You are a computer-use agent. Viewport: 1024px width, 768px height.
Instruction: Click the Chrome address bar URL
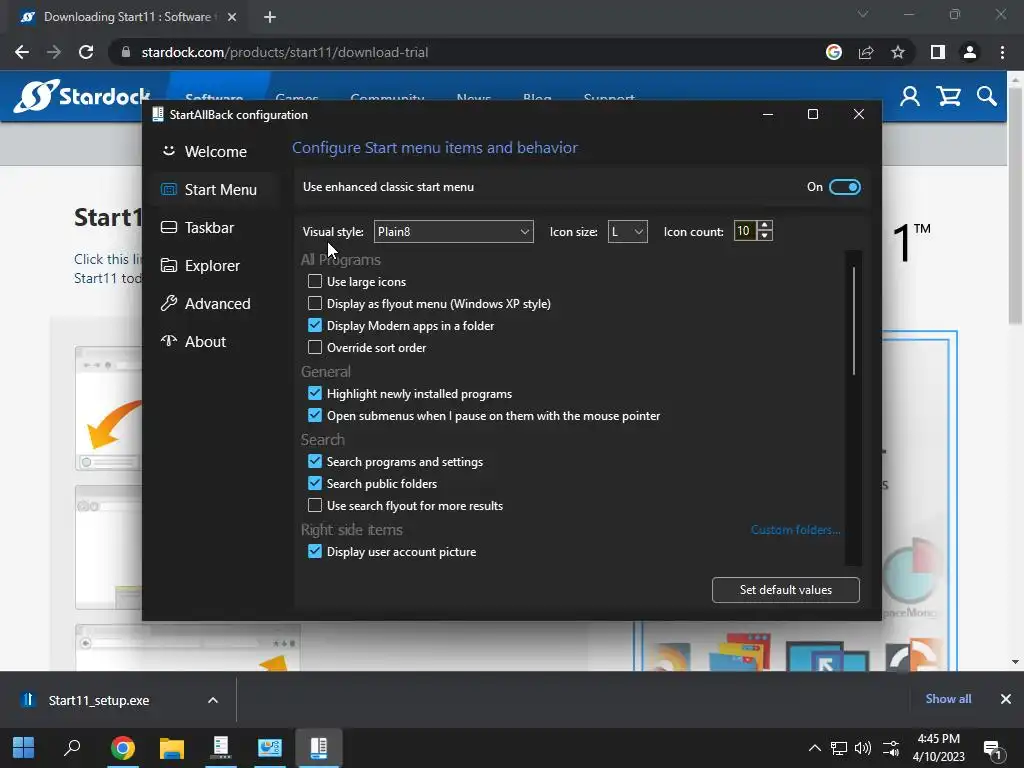coord(285,52)
